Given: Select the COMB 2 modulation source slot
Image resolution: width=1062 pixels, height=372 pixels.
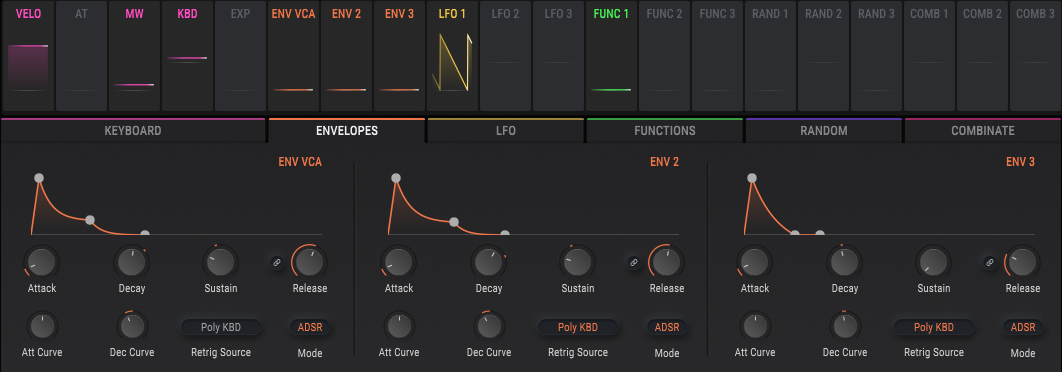Looking at the screenshot, I should click(982, 56).
